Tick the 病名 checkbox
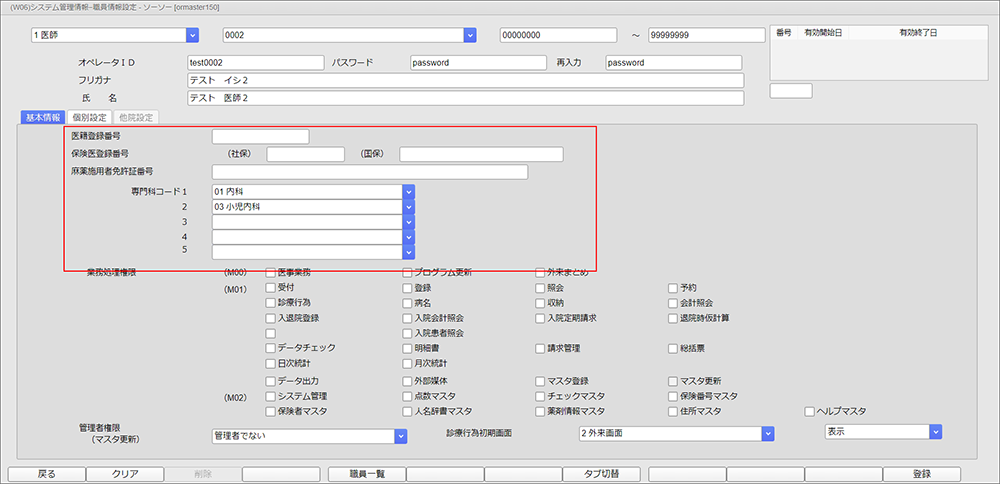Image resolution: width=1000 pixels, height=484 pixels. click(408, 304)
